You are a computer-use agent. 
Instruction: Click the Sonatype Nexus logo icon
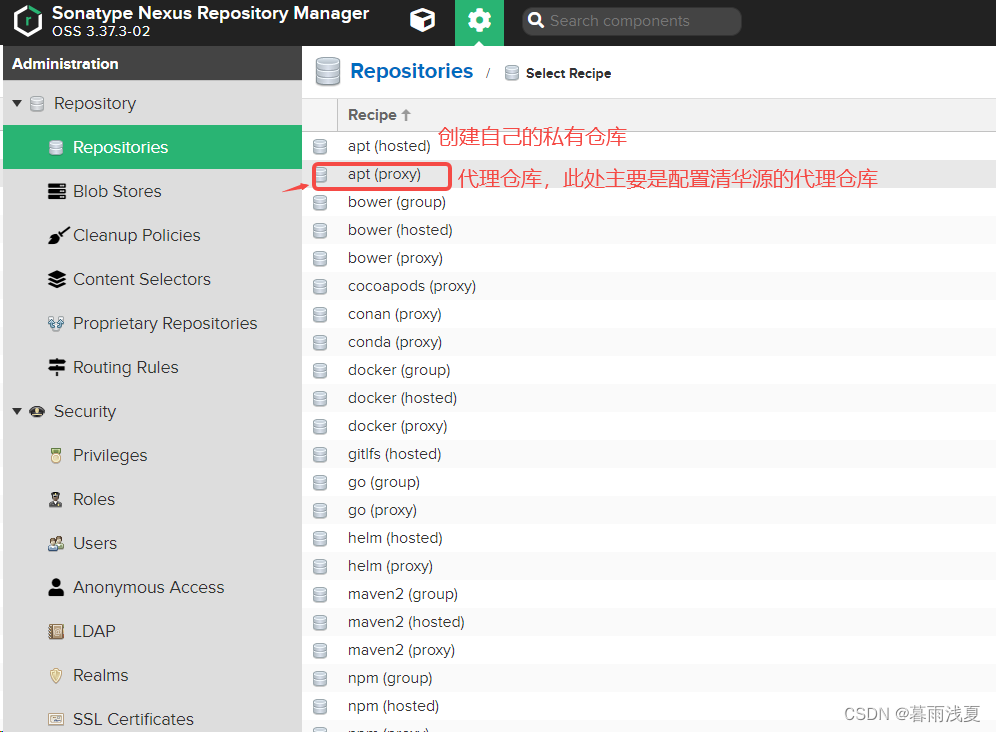[27, 21]
